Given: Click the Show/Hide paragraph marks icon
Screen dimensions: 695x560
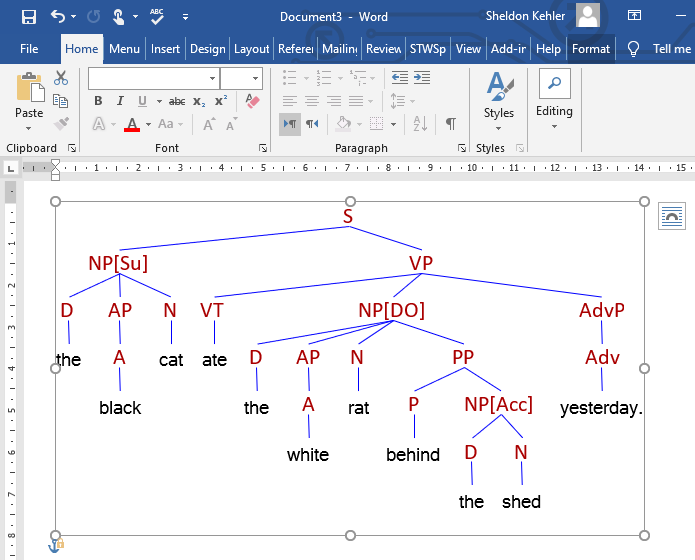Looking at the screenshot, I should pos(451,124).
